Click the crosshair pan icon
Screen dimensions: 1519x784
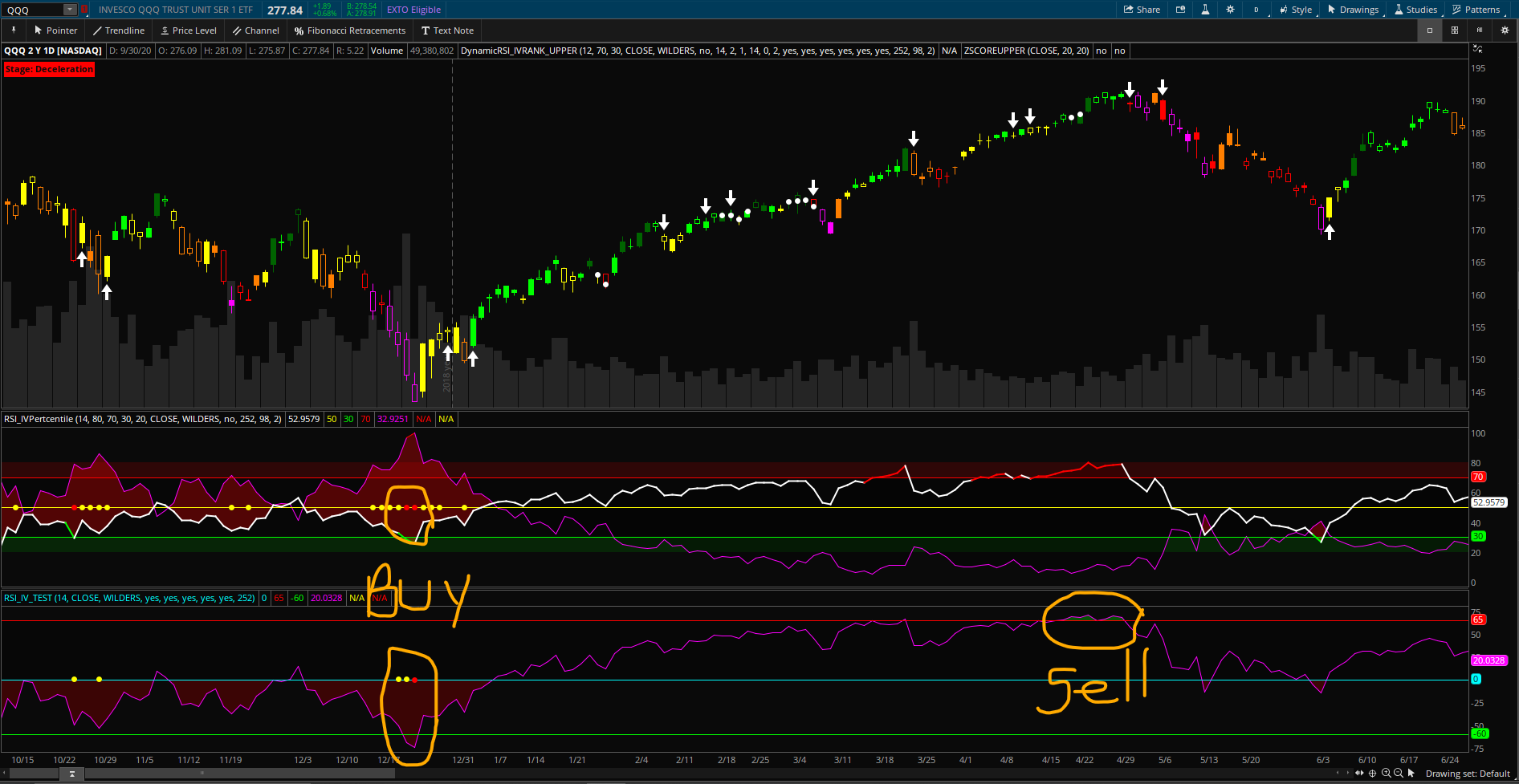tap(1372, 774)
